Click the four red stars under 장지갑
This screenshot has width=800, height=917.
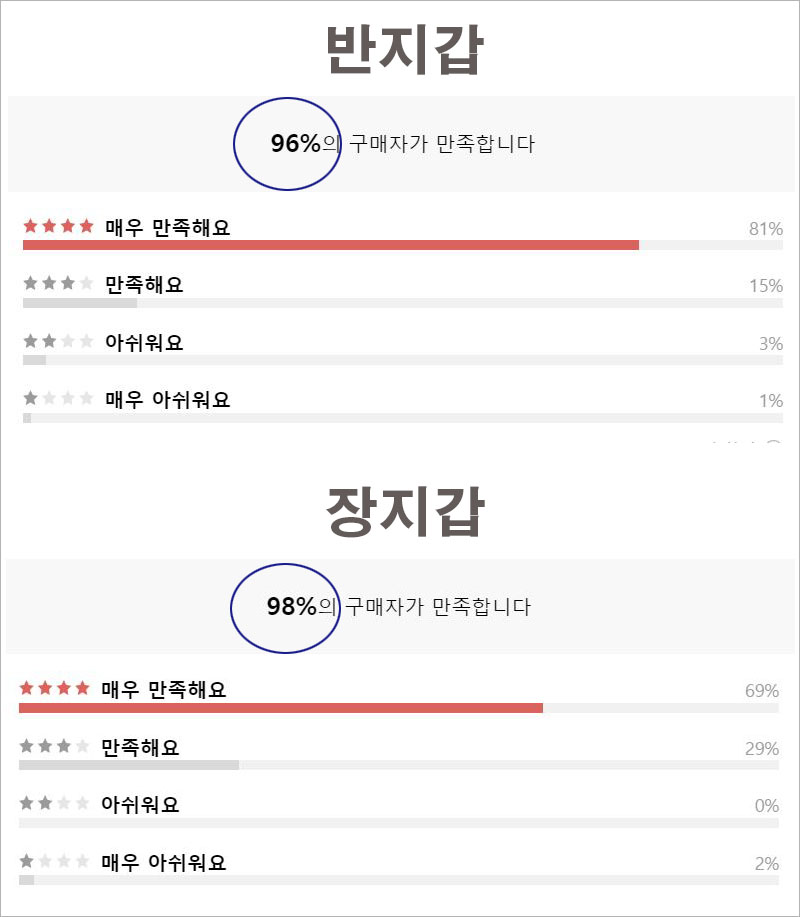[x=54, y=688]
